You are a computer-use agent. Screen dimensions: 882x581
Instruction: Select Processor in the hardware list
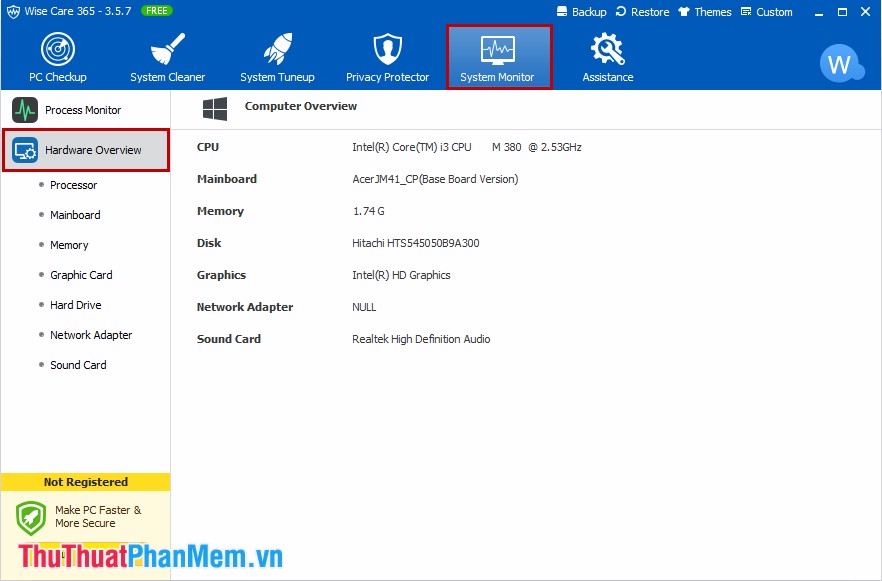(x=74, y=185)
